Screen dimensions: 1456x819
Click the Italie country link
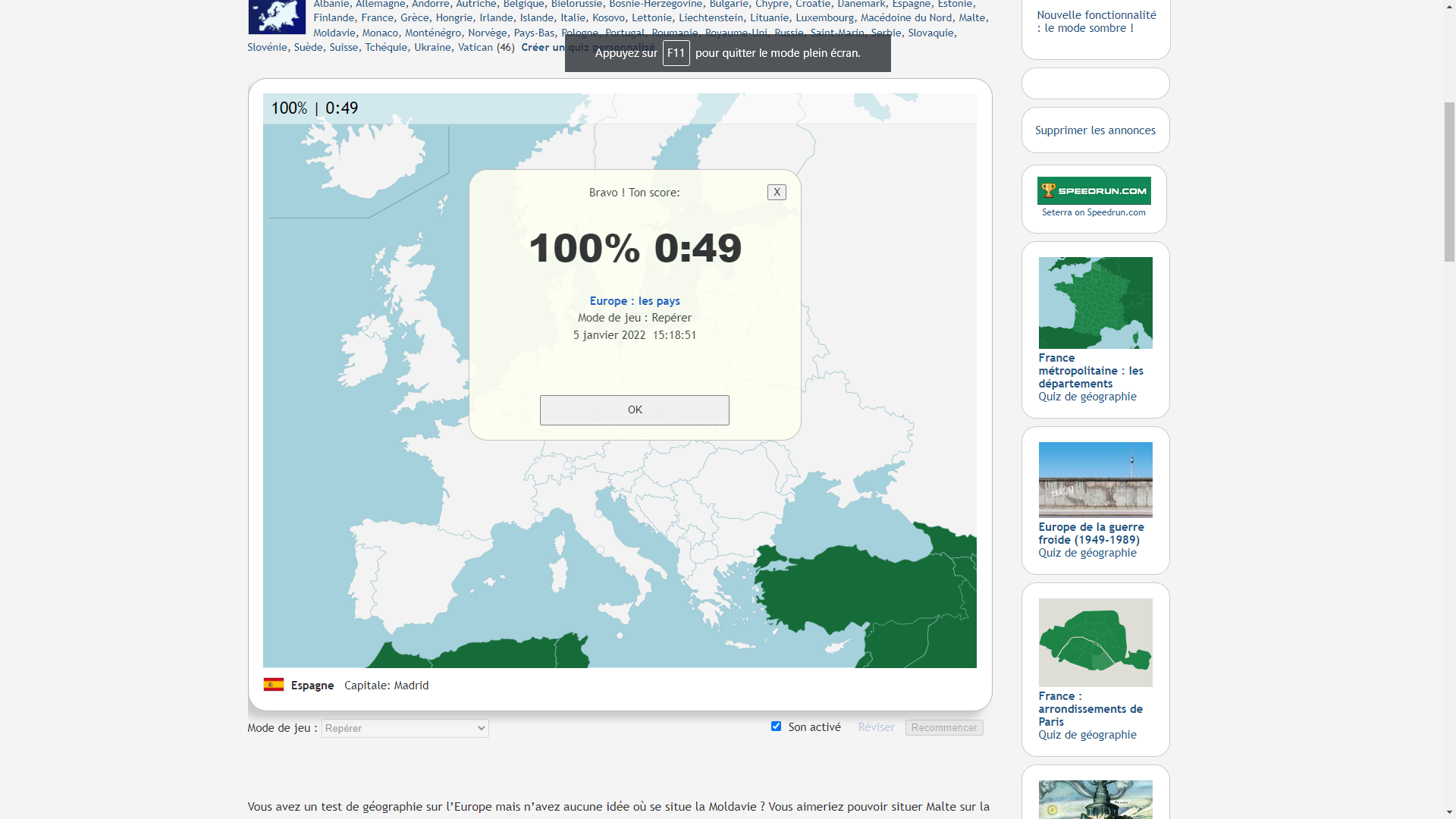(573, 17)
